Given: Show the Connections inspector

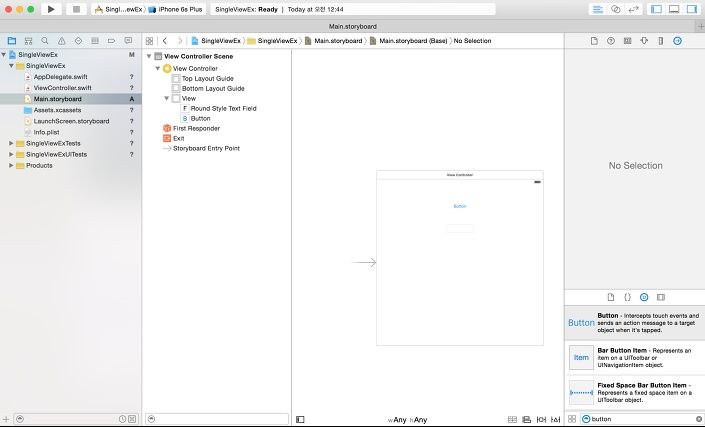Looking at the screenshot, I should point(677,41).
